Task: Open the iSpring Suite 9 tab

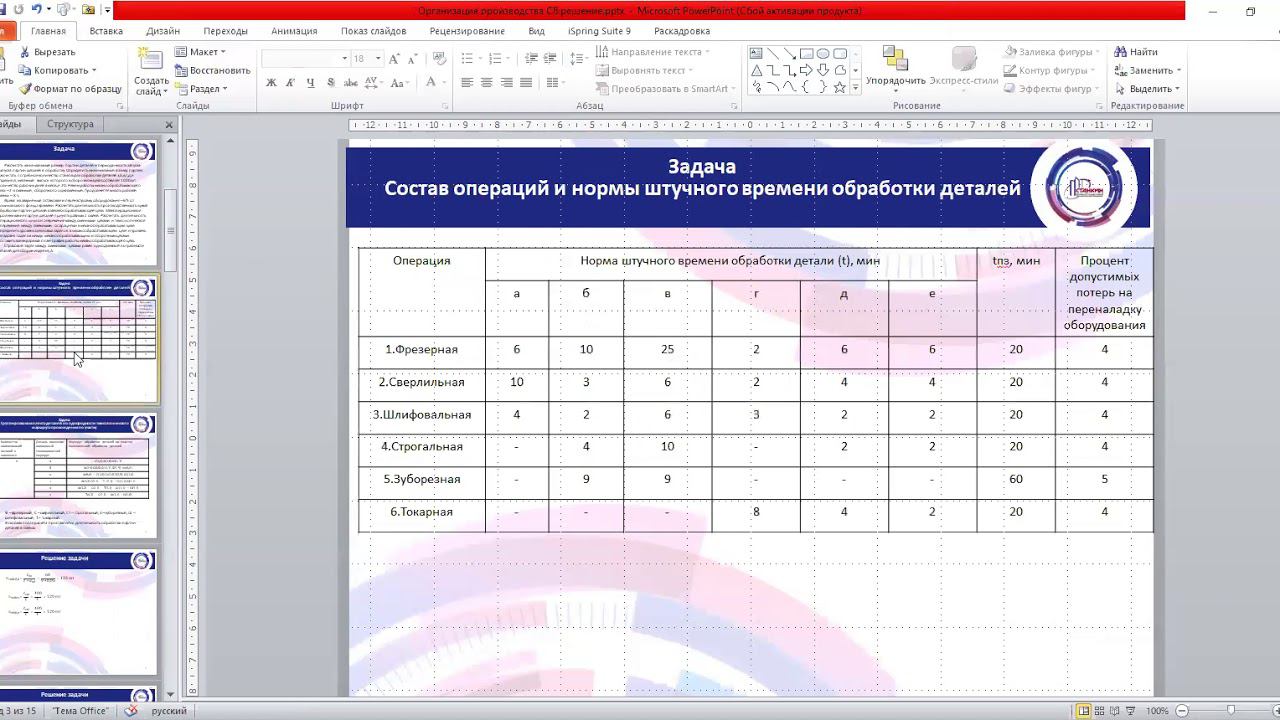Action: [x=599, y=31]
